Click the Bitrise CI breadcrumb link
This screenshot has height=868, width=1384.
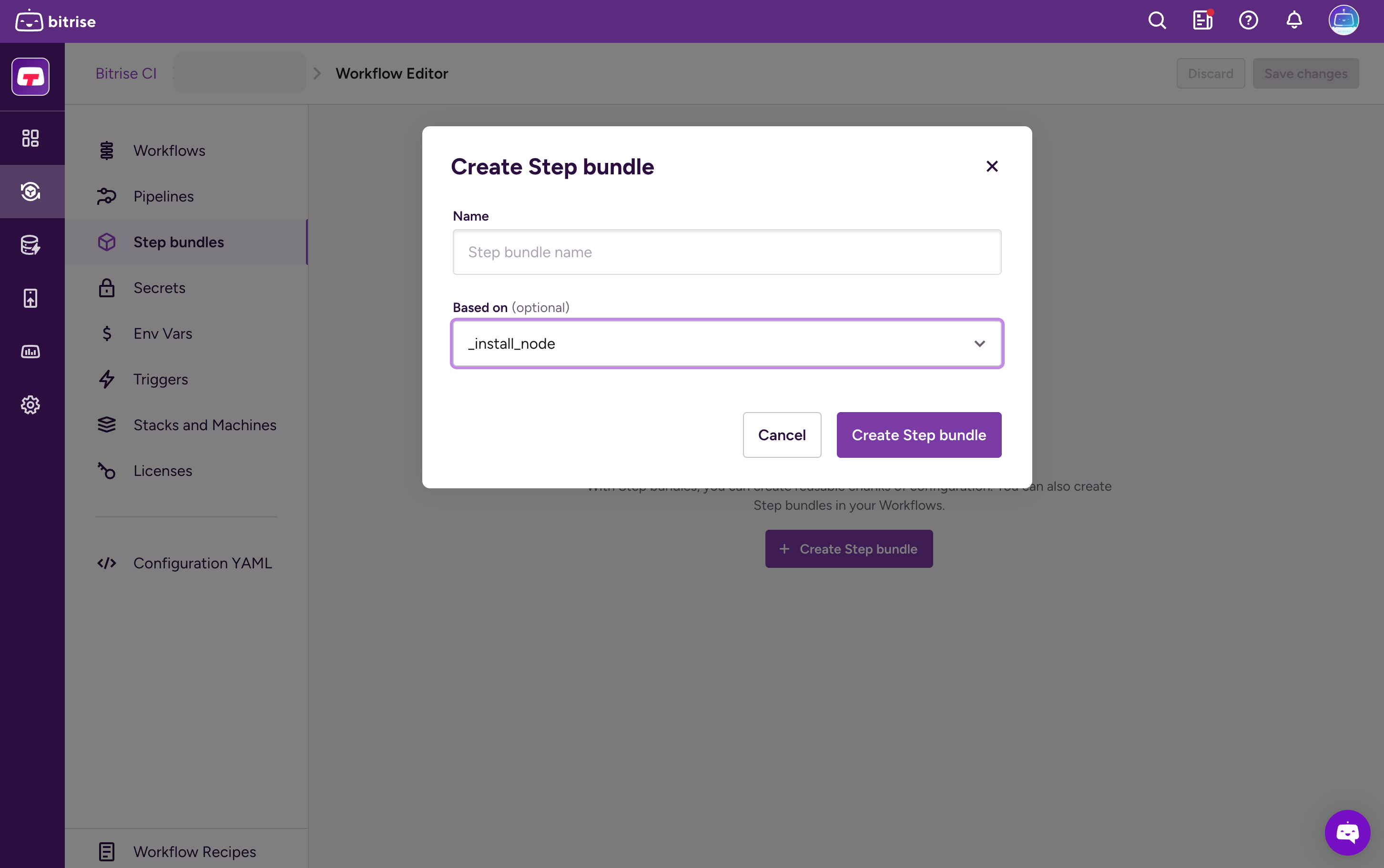click(x=126, y=73)
